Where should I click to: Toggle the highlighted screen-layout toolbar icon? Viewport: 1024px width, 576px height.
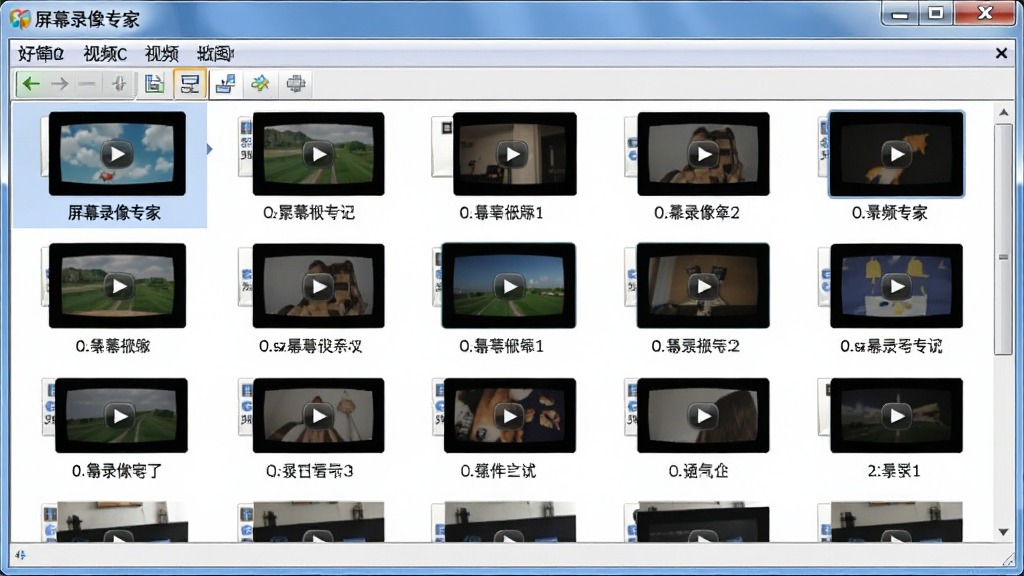[190, 84]
